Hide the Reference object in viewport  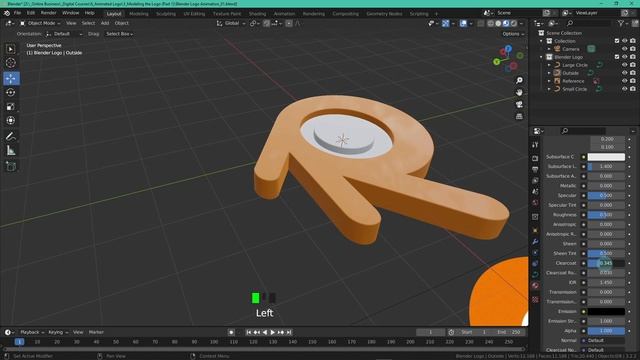tap(624, 81)
